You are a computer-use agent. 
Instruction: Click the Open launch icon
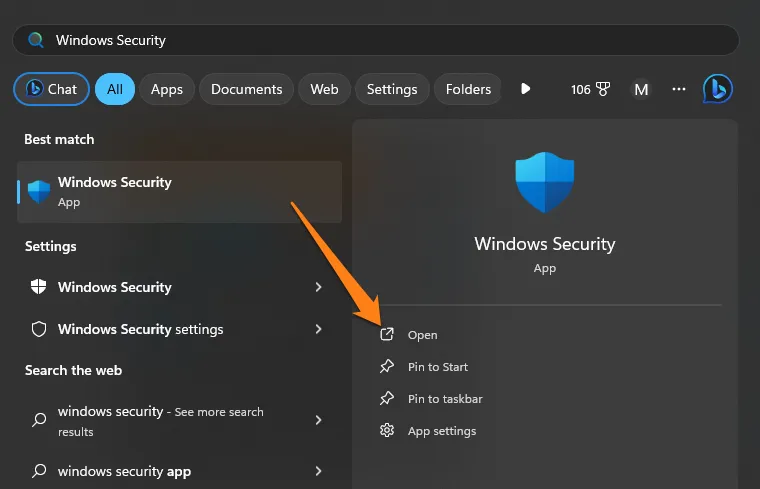(387, 334)
